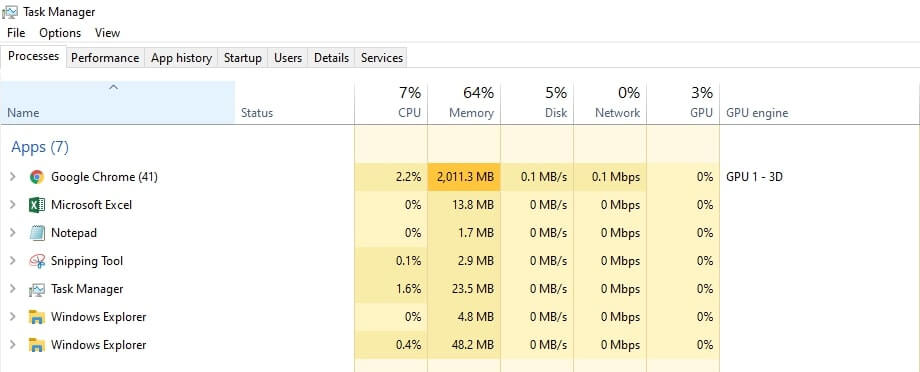The height and width of the screenshot is (372, 920).
Task: Expand the Notepad process entry
Action: (x=13, y=233)
